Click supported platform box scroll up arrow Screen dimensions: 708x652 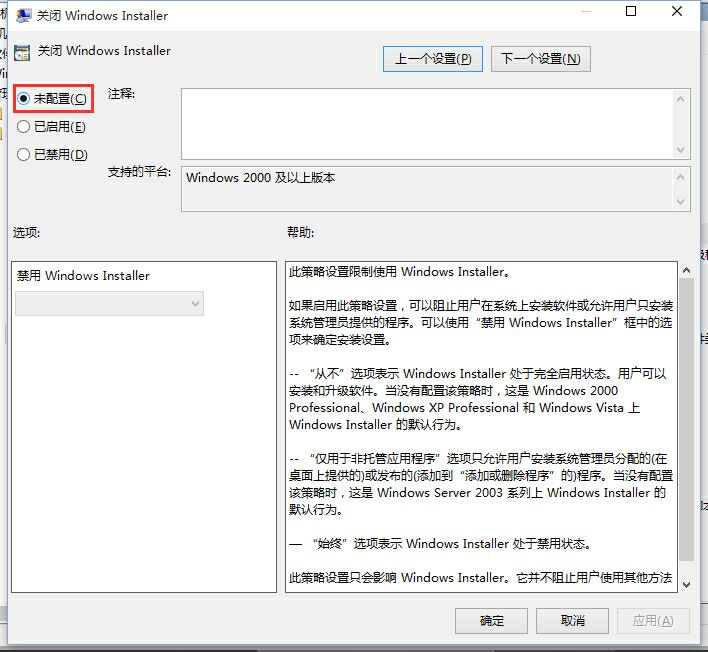(x=680, y=177)
